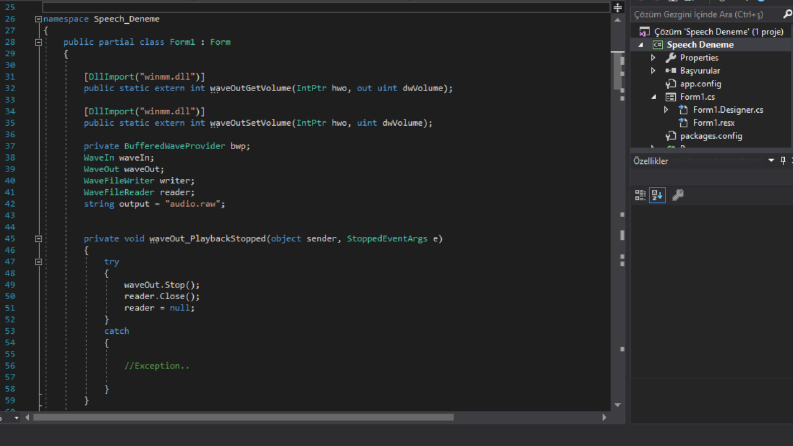Click the Çözüm Gezgini İçinde Ara search box
793x446 pixels.
[706, 14]
